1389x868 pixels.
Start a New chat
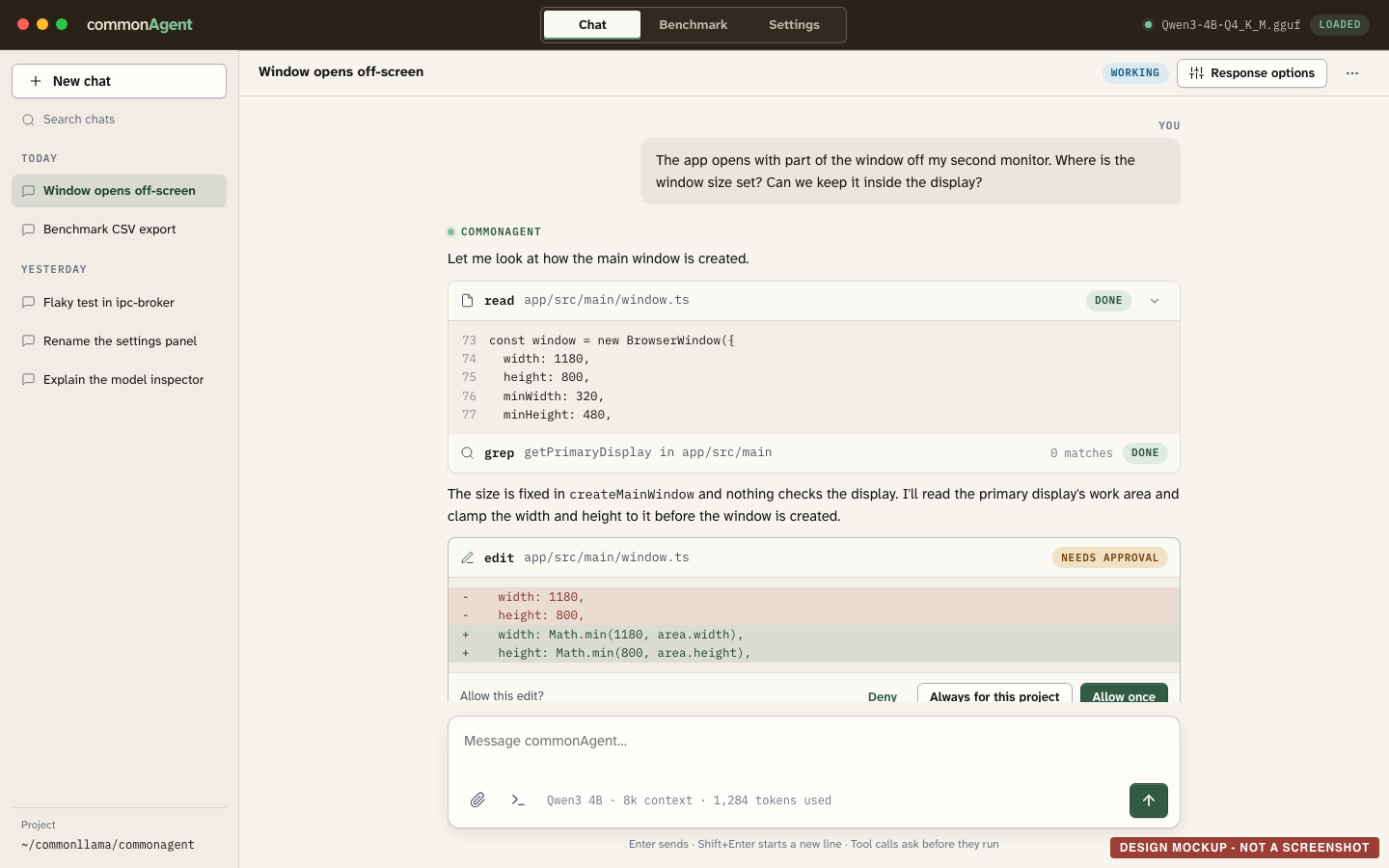[x=119, y=81]
